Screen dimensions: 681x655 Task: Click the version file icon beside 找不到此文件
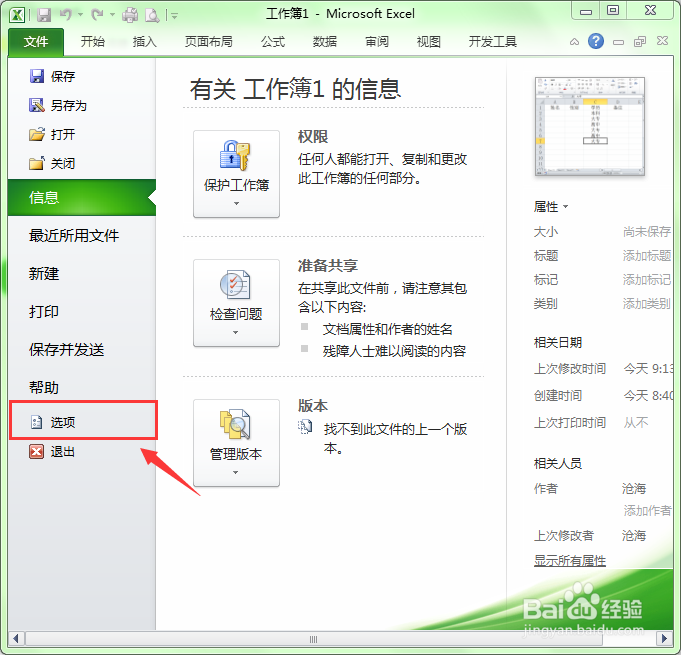pos(305,427)
